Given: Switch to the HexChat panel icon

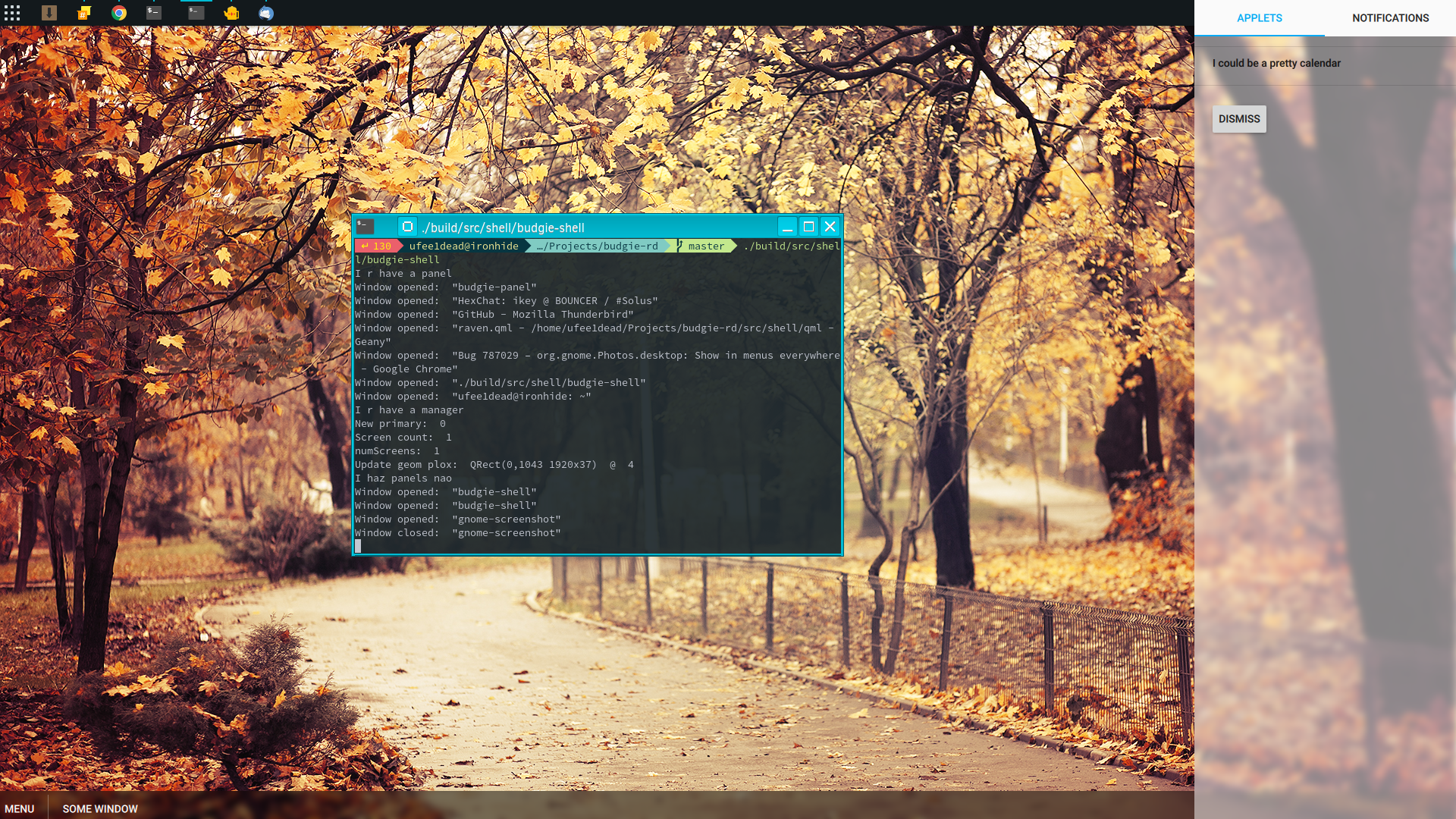Looking at the screenshot, I should (84, 13).
